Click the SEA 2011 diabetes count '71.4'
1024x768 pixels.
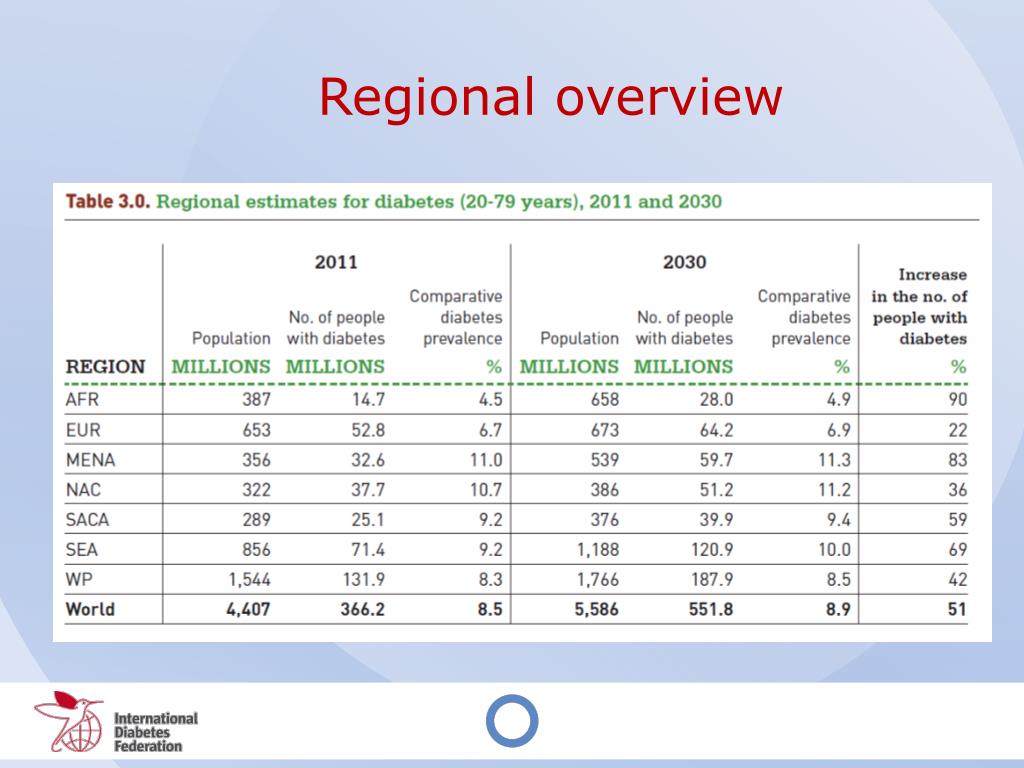tap(368, 550)
